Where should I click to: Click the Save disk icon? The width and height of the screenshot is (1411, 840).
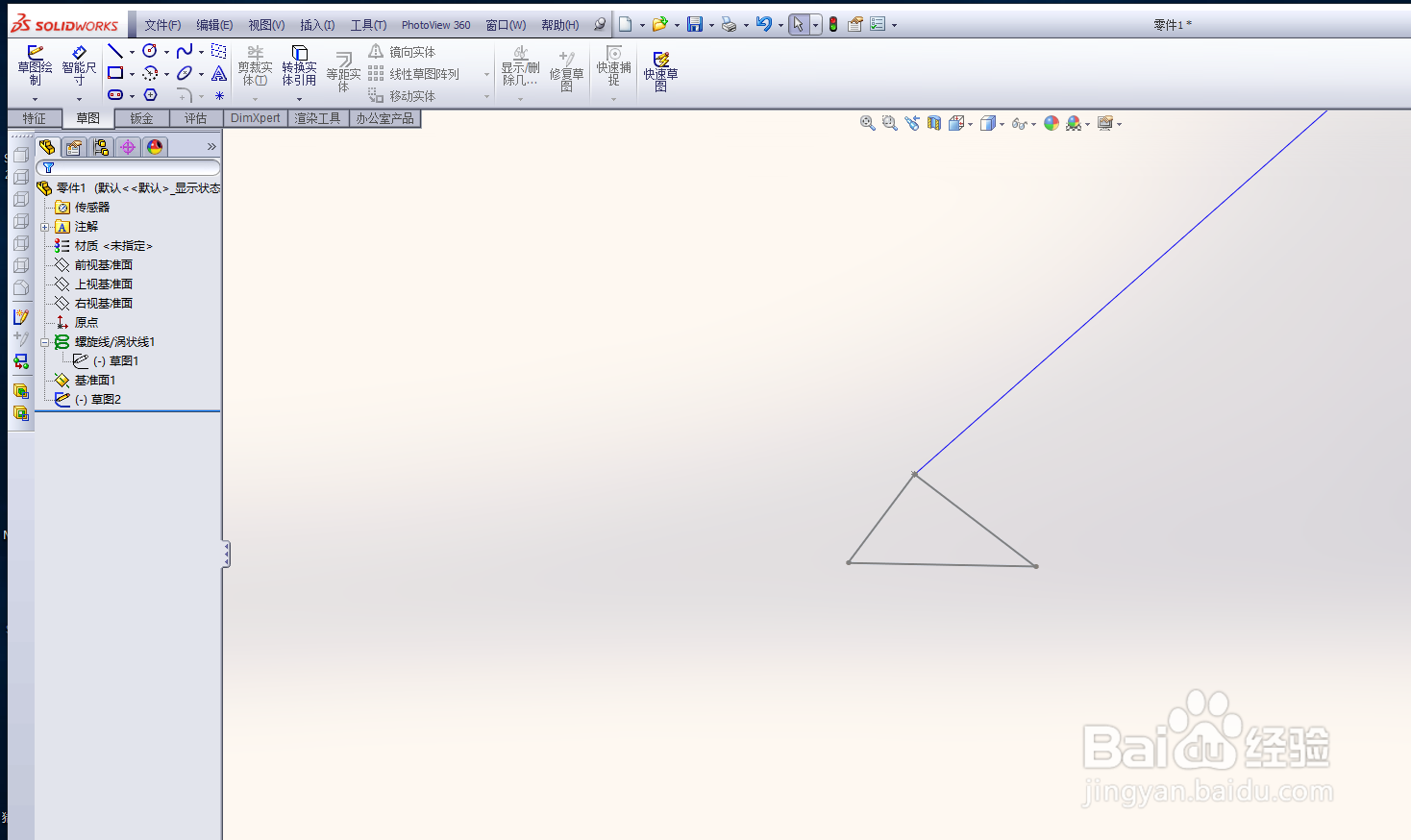pyautogui.click(x=694, y=24)
